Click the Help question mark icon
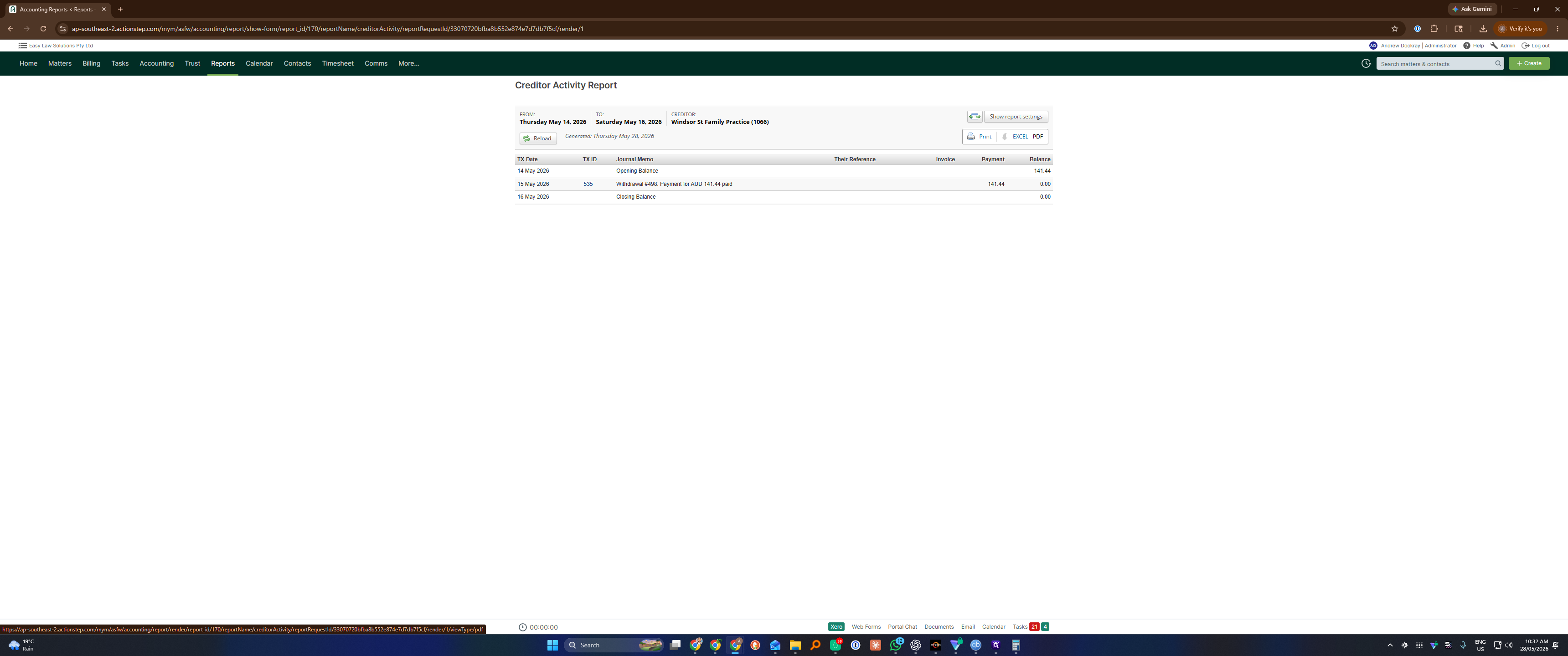Screen dimensions: 1568x656 1467,46
